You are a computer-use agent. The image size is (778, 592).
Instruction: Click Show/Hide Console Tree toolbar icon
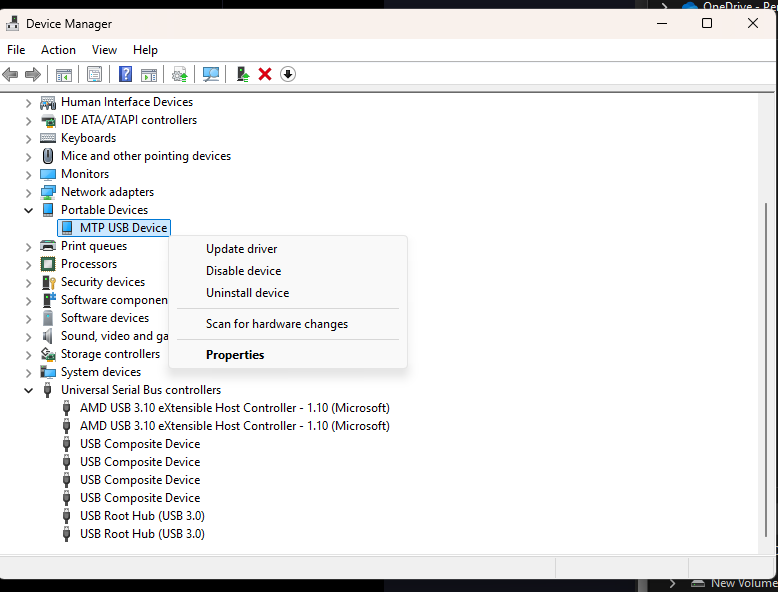63,74
